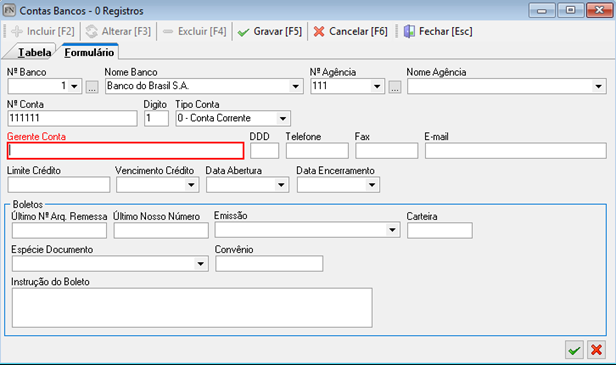Image resolution: width=616 pixels, height=365 pixels.
Task: Save the record with Gravar [F5]
Action: click(270, 31)
